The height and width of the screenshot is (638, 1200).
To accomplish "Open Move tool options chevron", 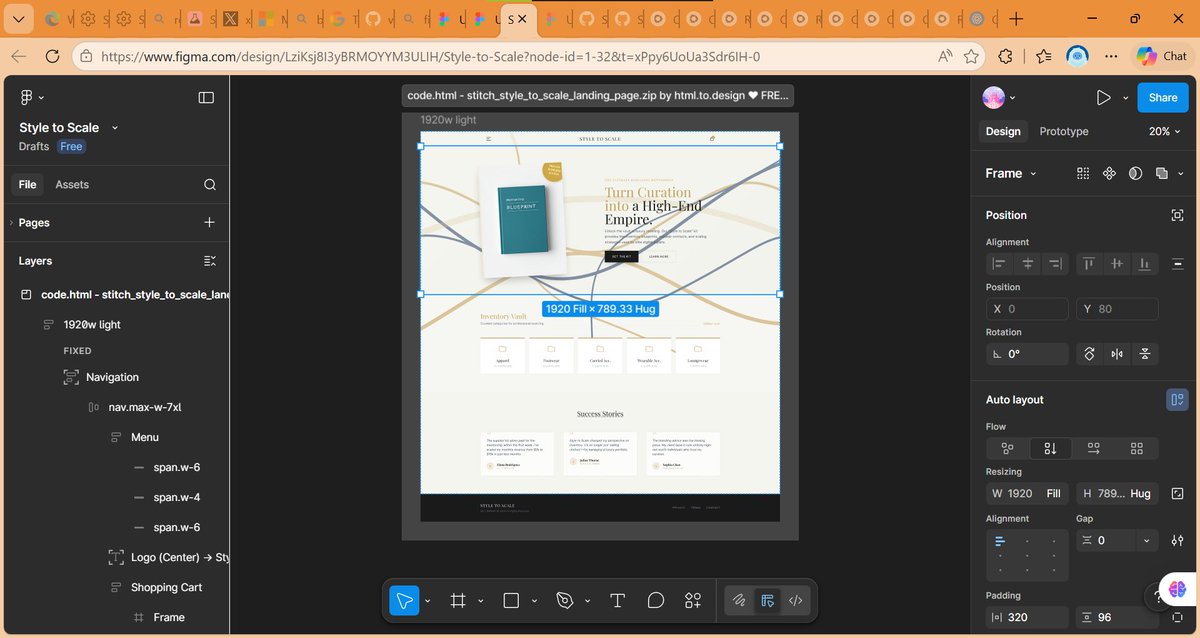I will coord(428,601).
